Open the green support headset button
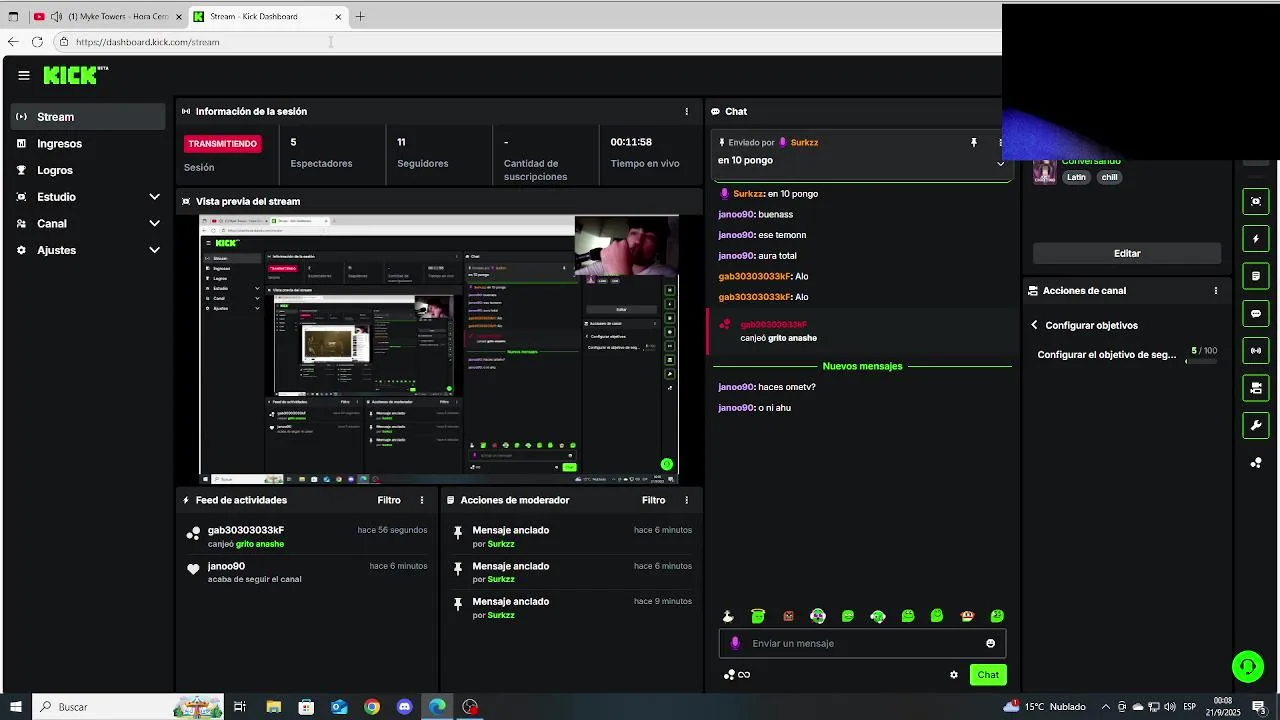Screen dimensions: 1280x720 [x=1247, y=666]
